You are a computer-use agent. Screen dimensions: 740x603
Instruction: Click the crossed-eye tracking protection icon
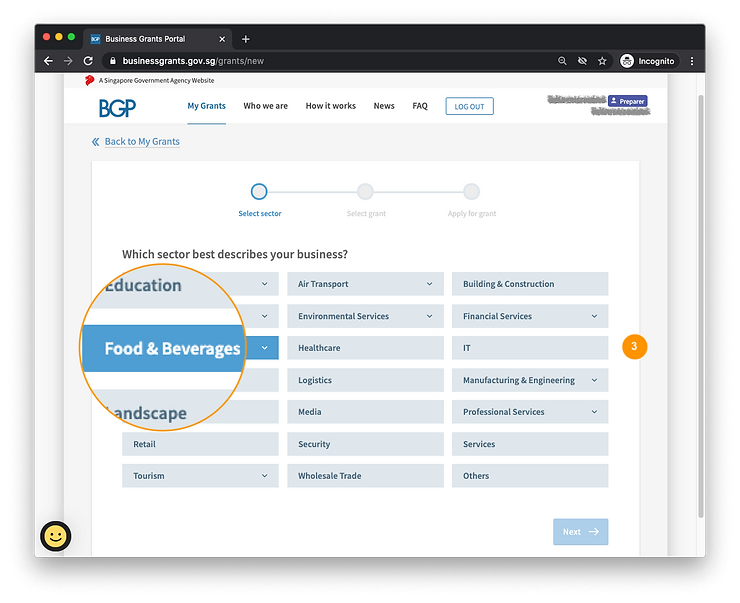[x=582, y=61]
